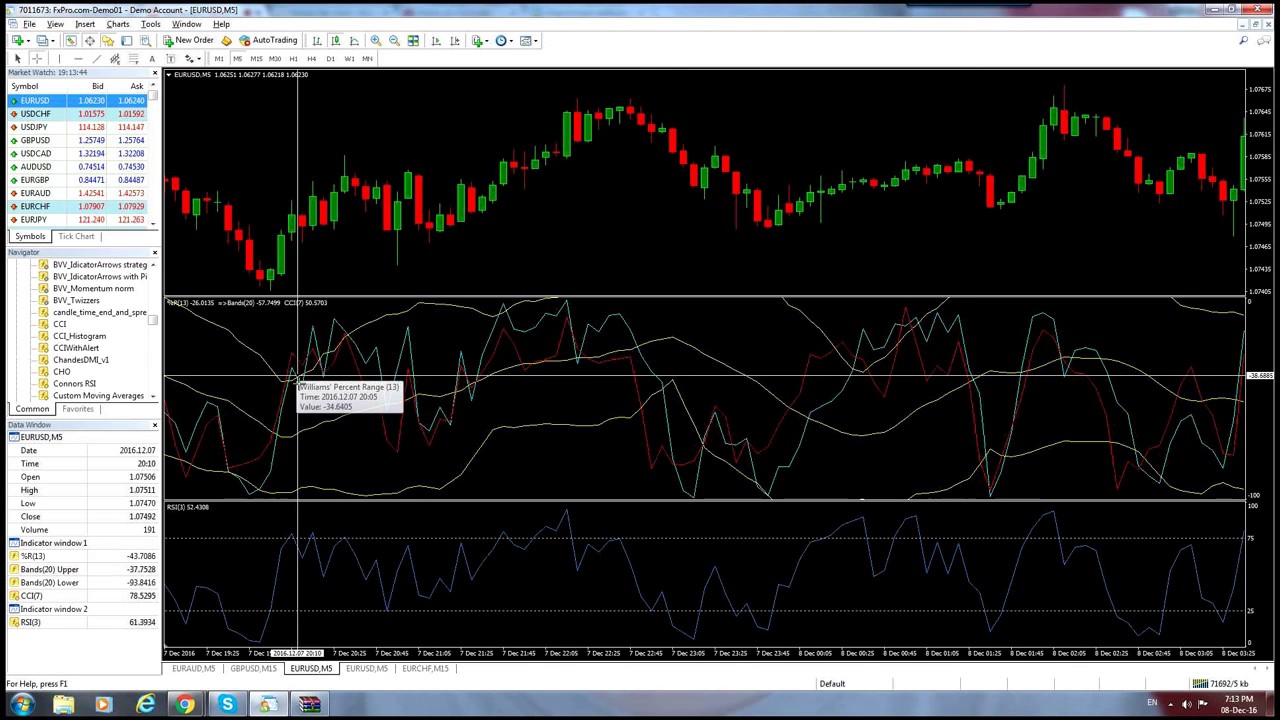Select EURCHF row in Market Watch
Screen dimensions: 1280x720
click(x=78, y=206)
